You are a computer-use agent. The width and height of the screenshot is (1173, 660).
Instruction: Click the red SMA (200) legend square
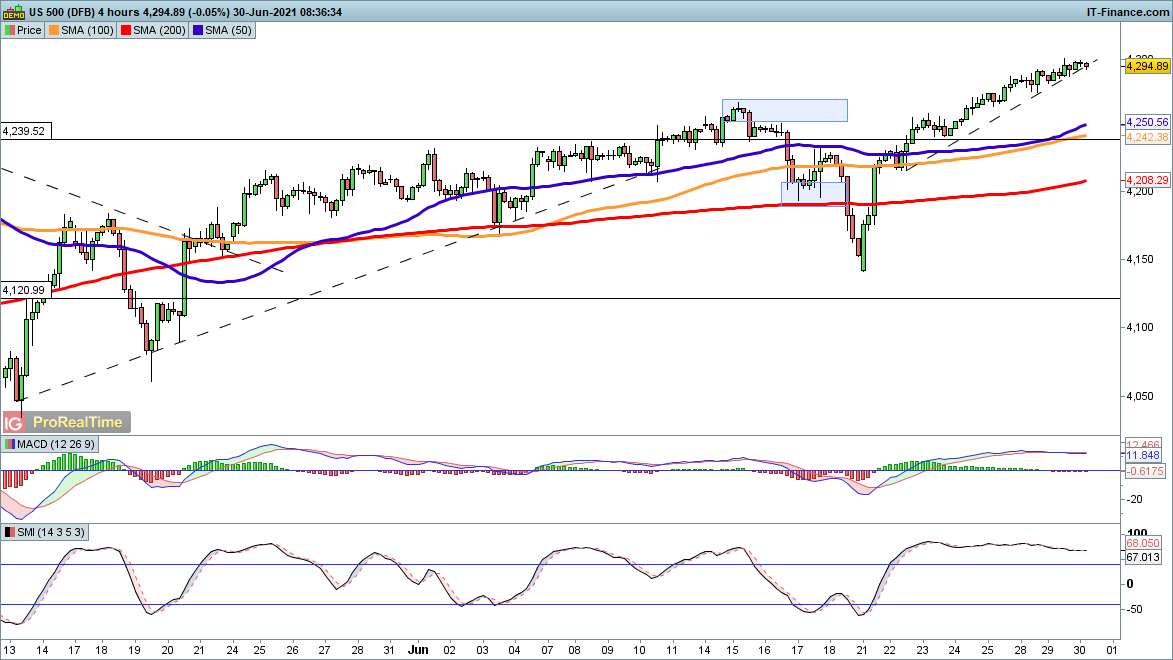coord(127,30)
